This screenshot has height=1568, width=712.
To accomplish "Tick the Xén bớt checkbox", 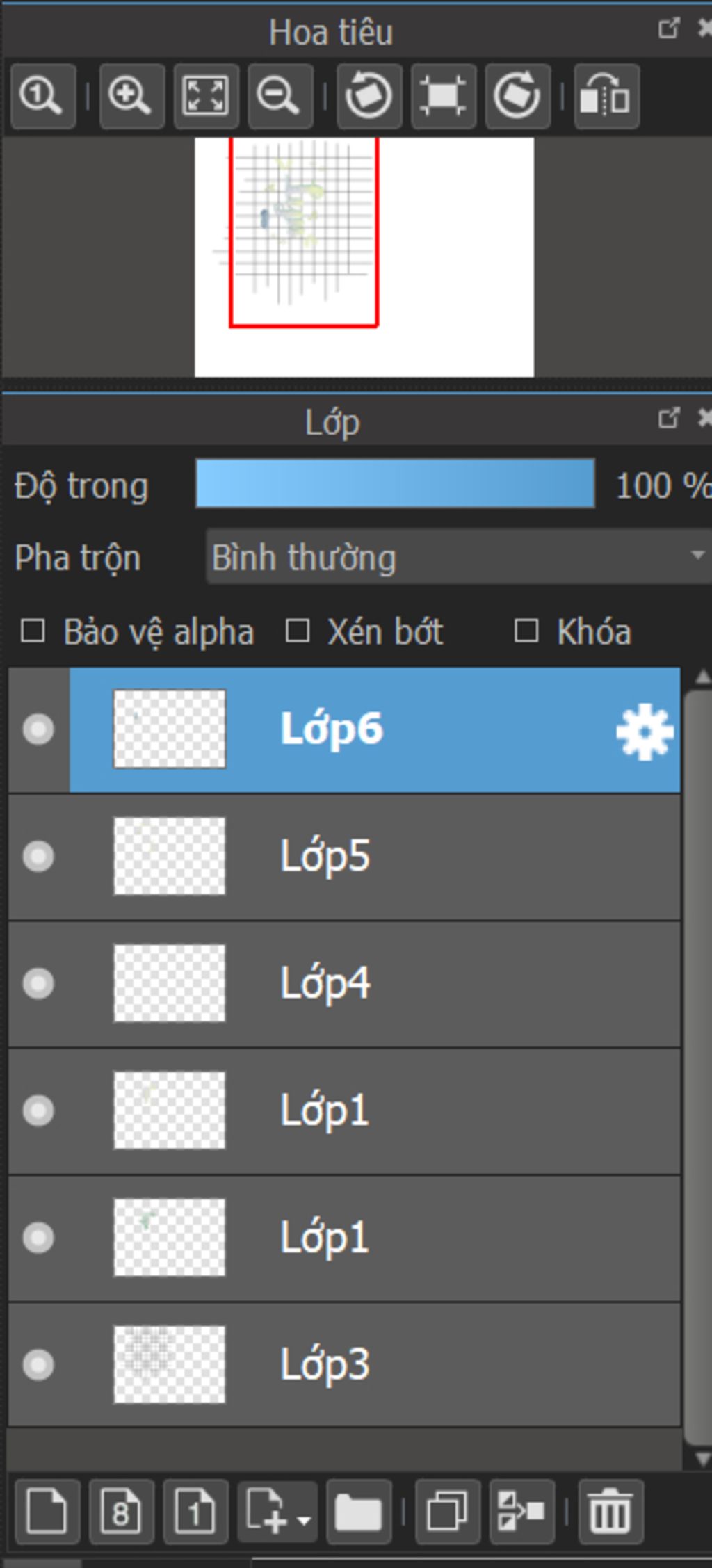I will 298,631.
